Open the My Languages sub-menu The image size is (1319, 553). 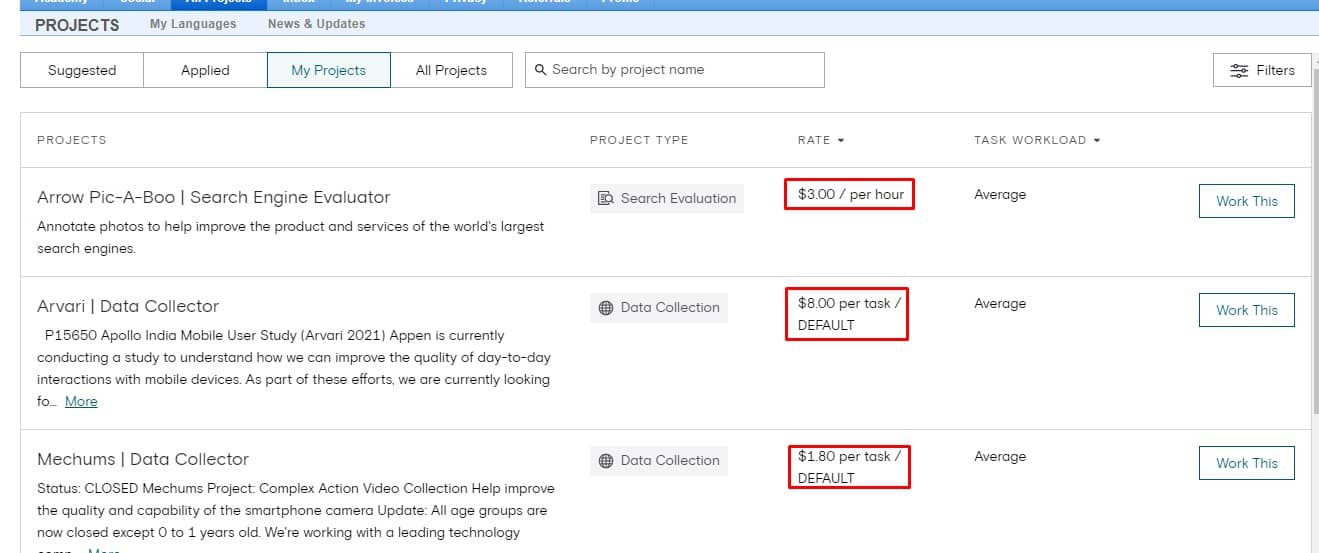193,24
